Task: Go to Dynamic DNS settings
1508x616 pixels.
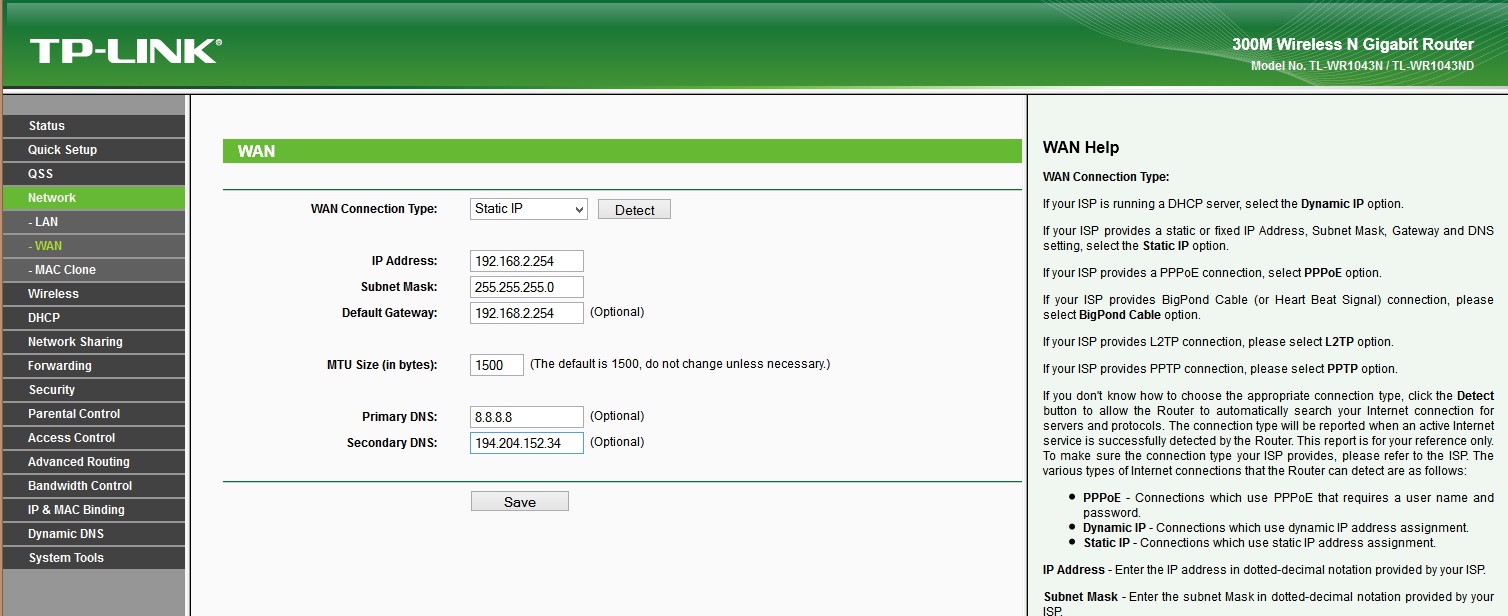Action: pos(93,534)
